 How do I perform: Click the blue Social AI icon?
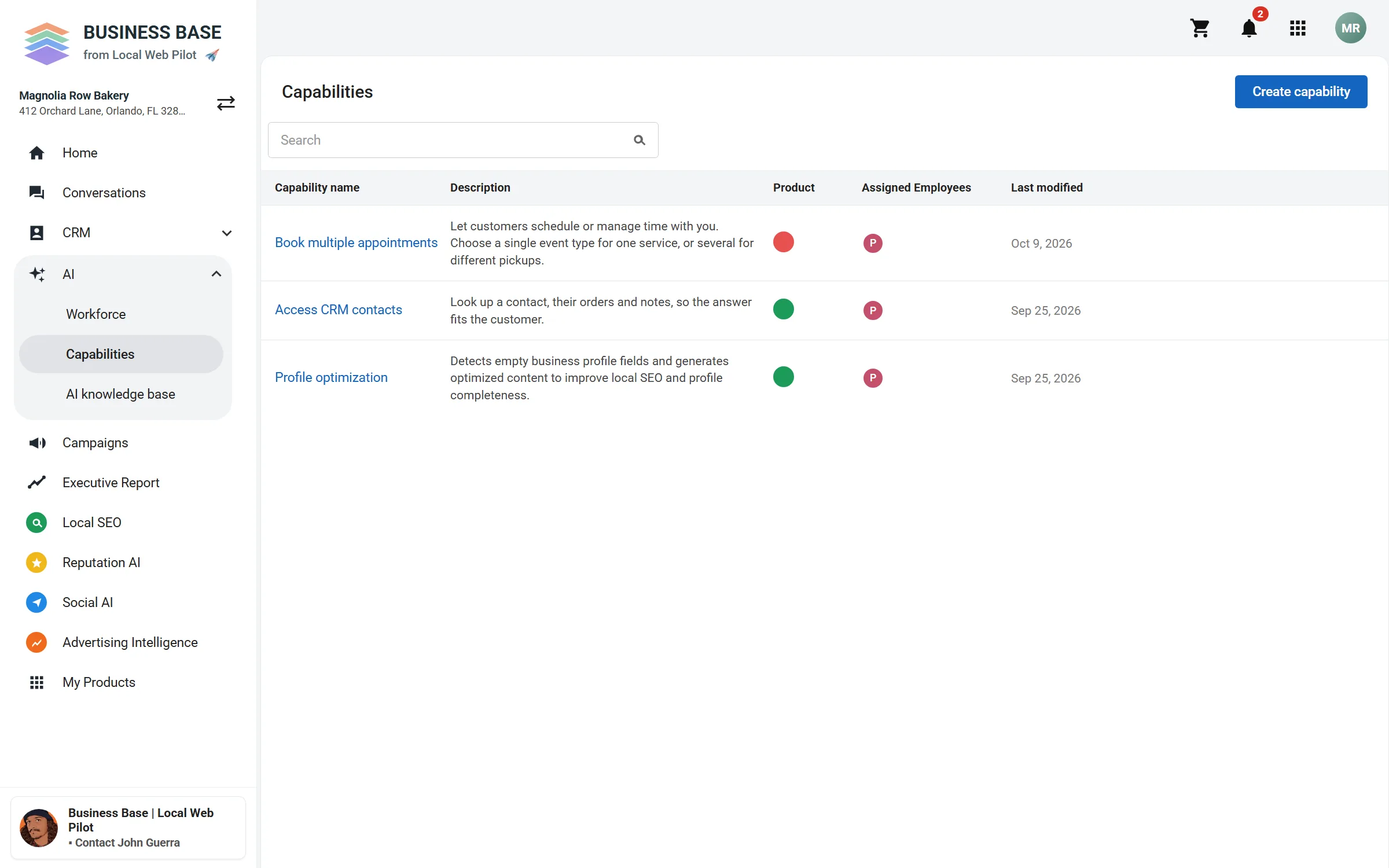[x=36, y=602]
